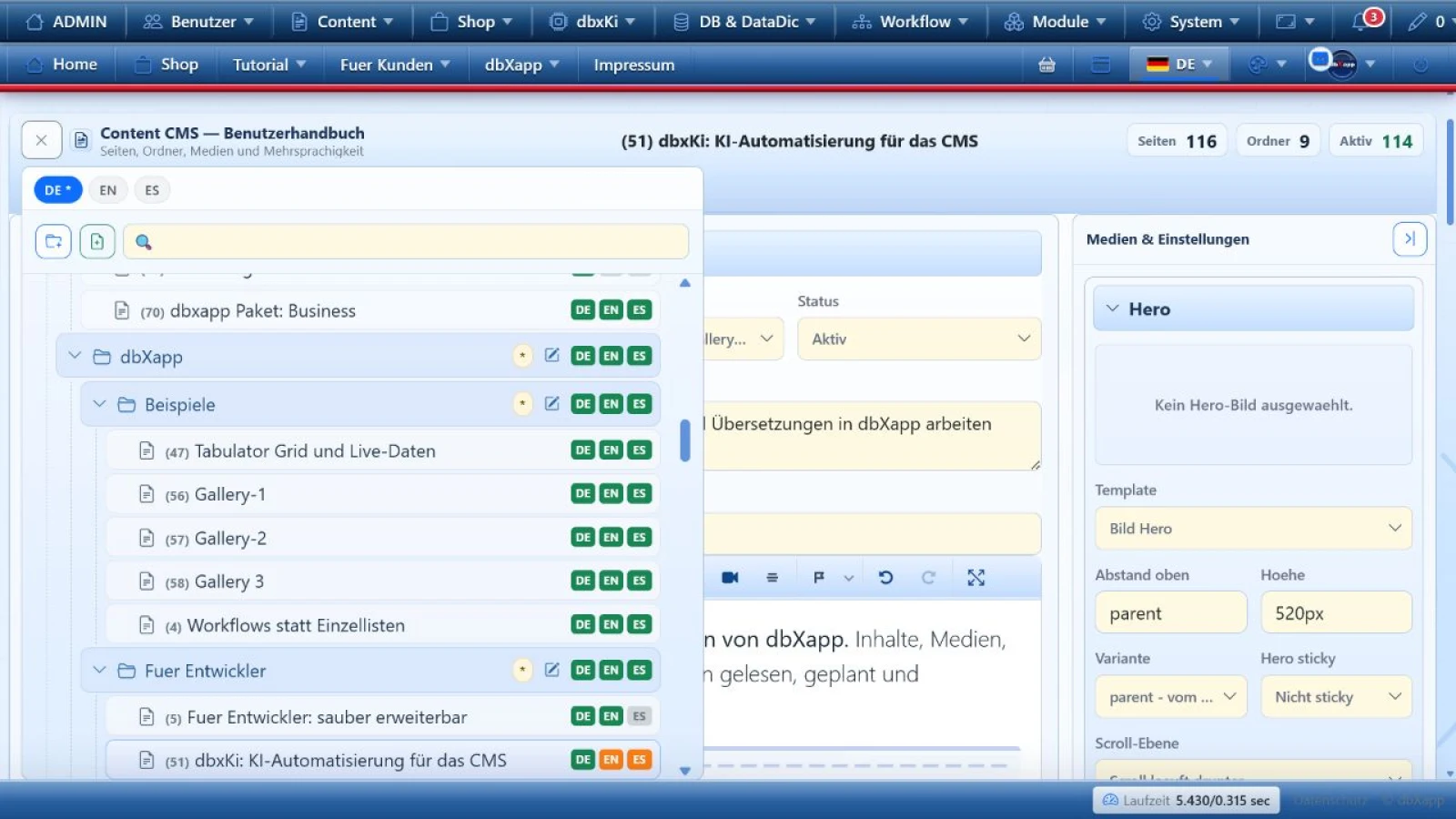Switch tree language to EN pill
The height and width of the screenshot is (819, 1456).
click(x=107, y=190)
